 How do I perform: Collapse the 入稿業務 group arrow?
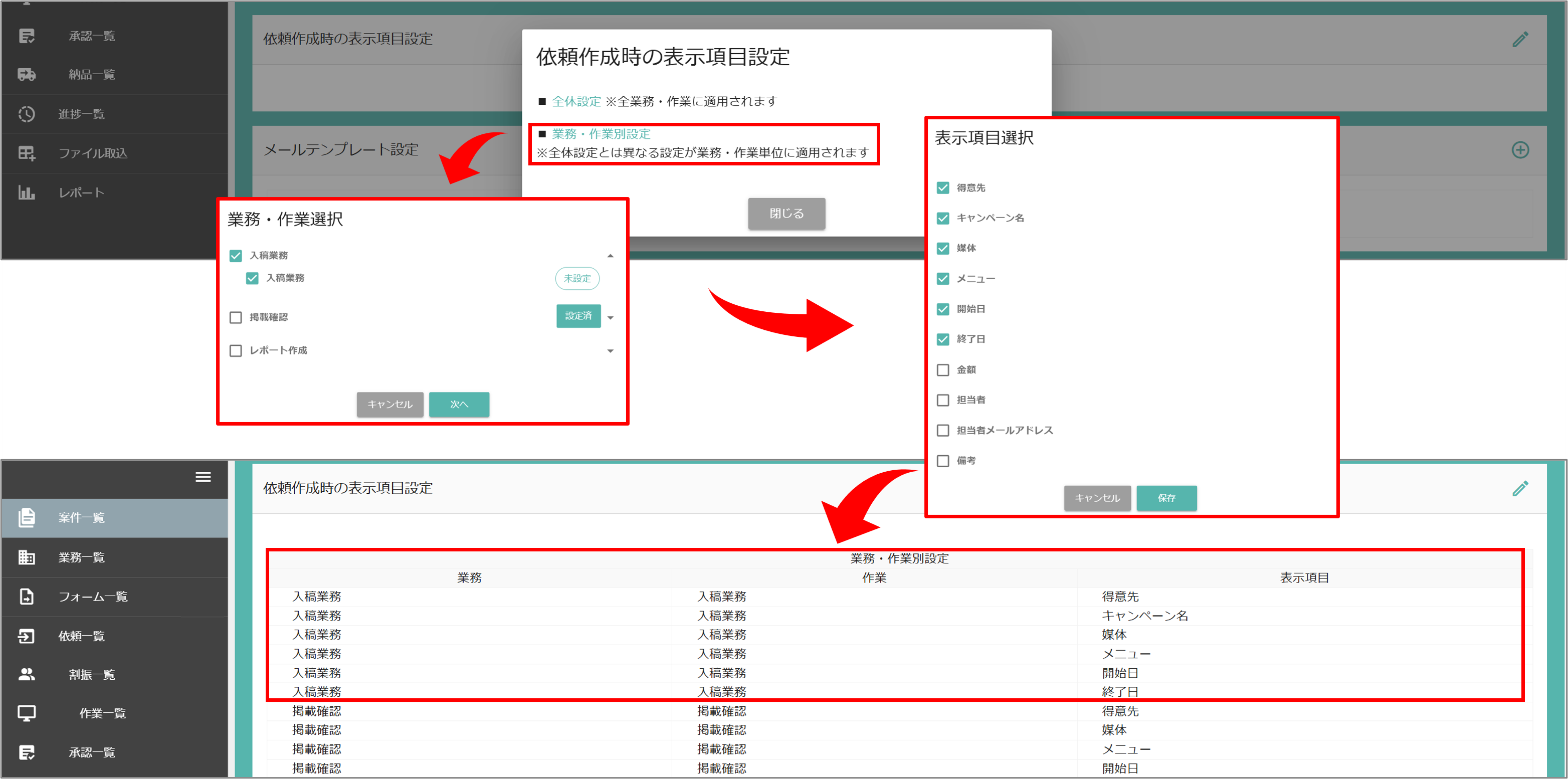tap(610, 256)
